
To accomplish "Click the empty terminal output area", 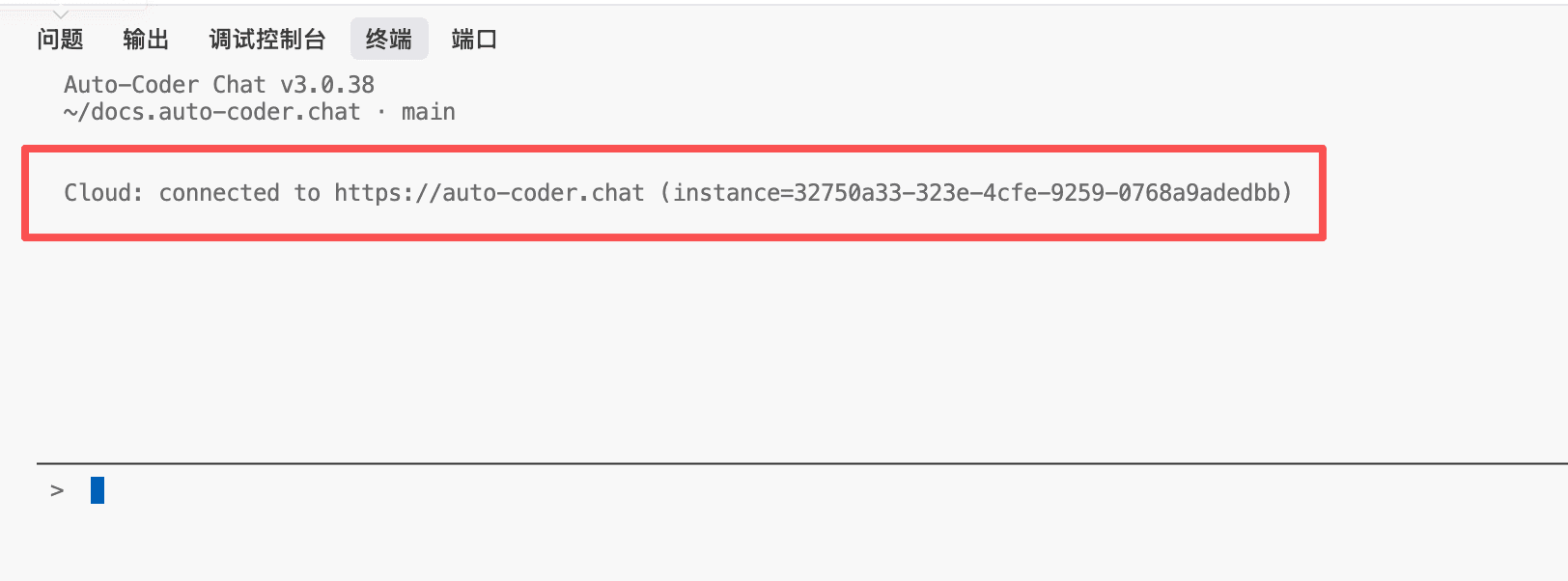I will point(676,347).
